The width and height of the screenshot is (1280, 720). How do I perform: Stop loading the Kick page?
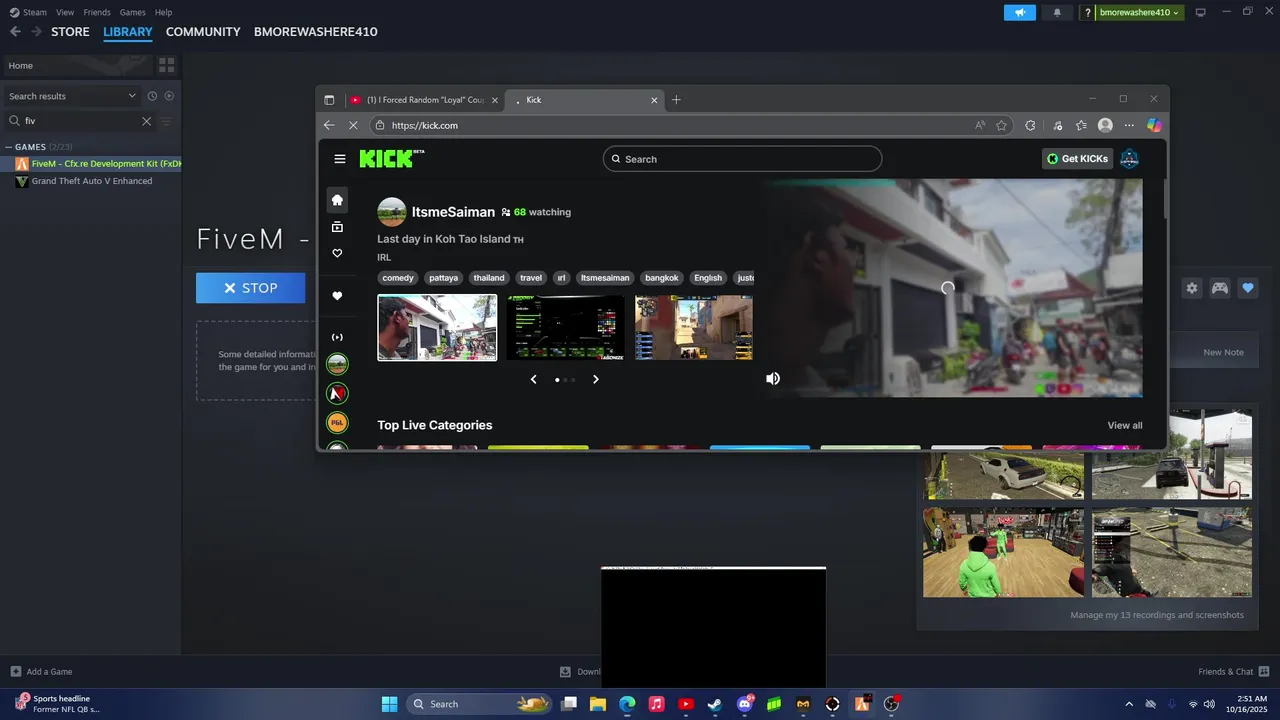coord(353,125)
